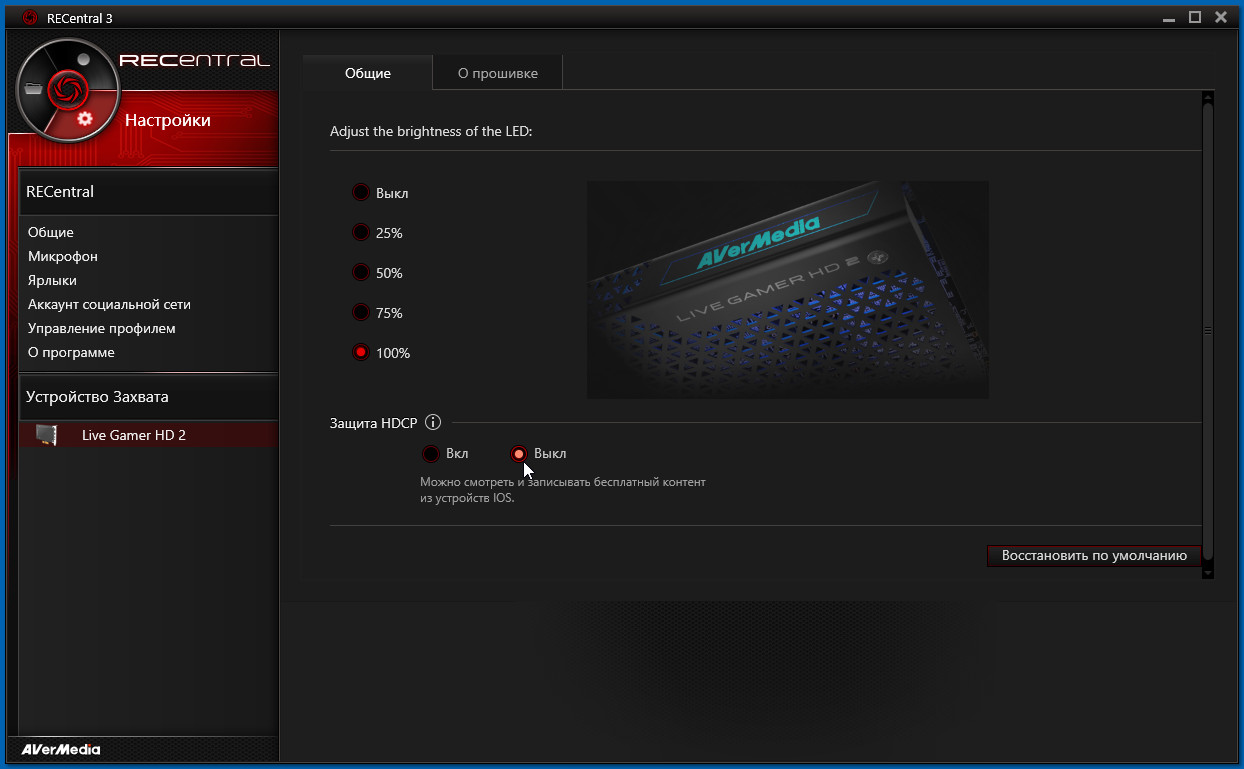The image size is (1244, 769).
Task: Click the 'Можно смотреть и записывать' description text
Action: pyautogui.click(x=563, y=490)
